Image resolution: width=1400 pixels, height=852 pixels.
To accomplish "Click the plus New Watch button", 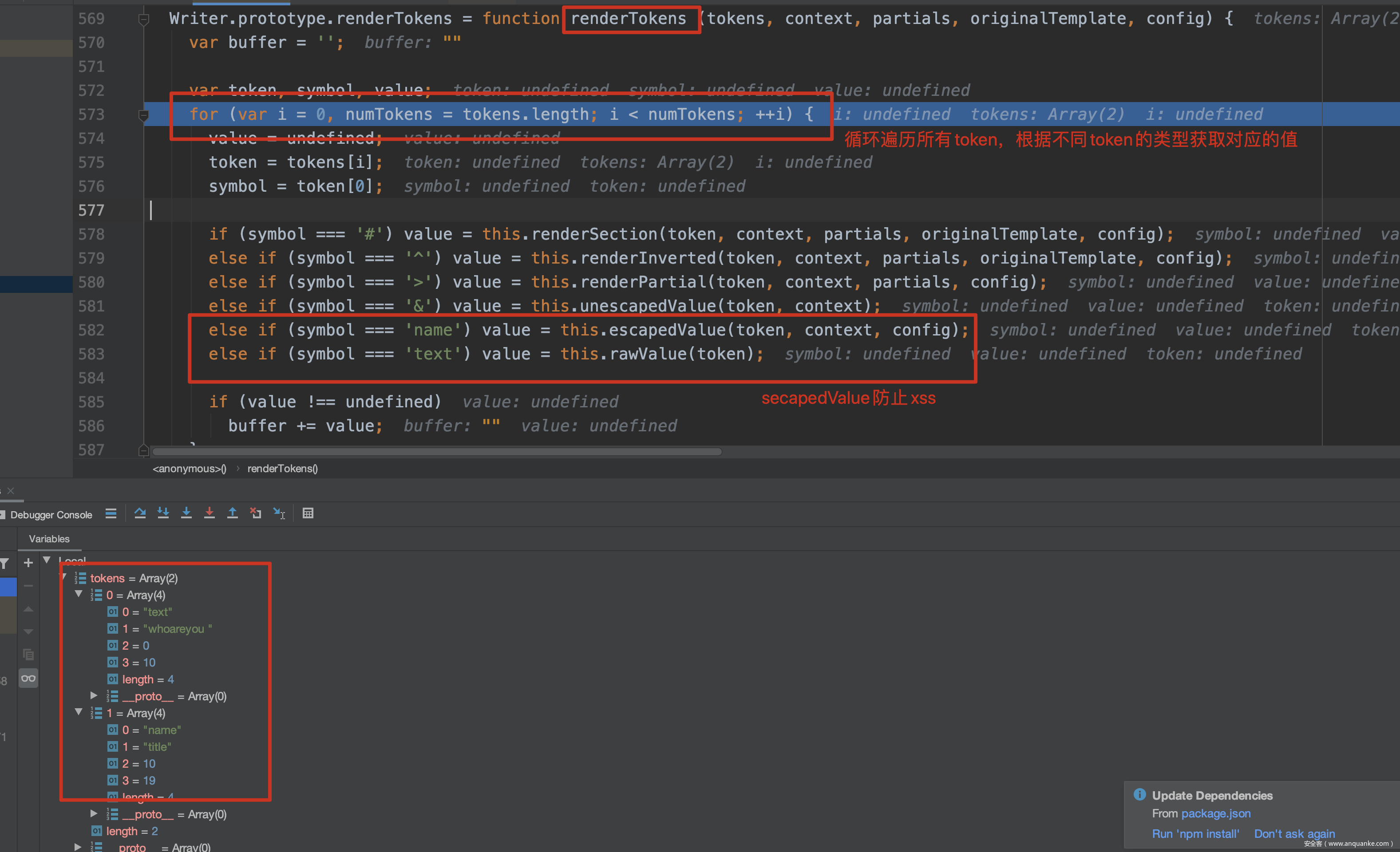I will [28, 563].
